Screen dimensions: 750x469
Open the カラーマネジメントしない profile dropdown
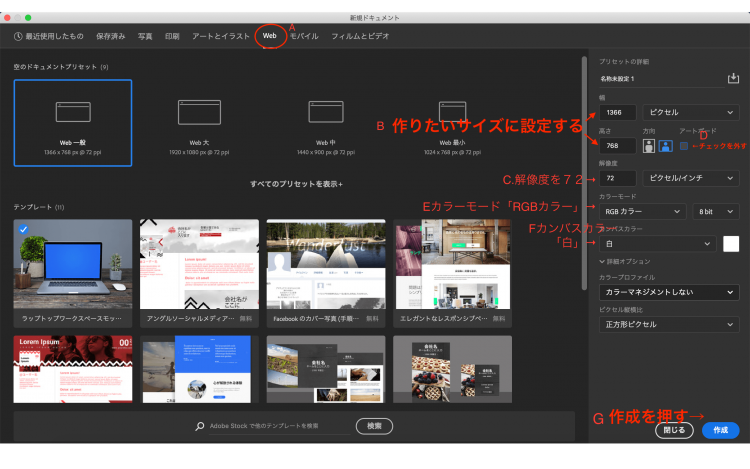[x=669, y=292]
